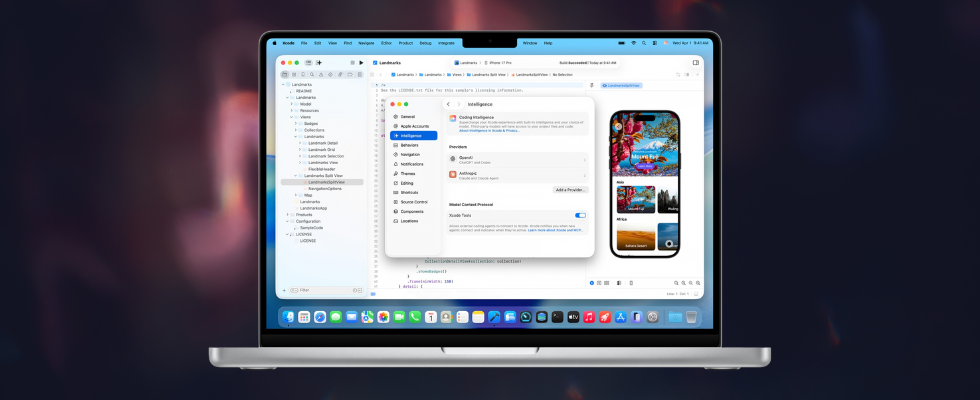Open the Editor menu in menu bar
Screen dimensions: 980x400
[386, 43]
